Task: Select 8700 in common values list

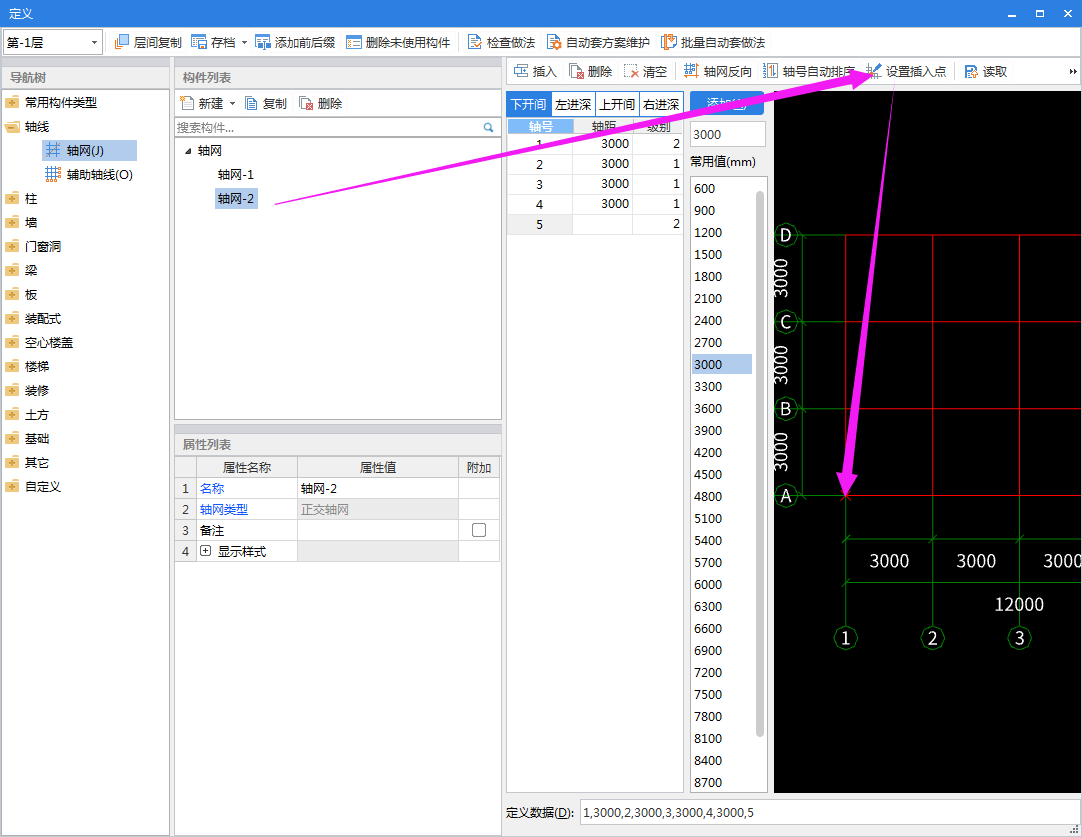Action: pos(722,782)
